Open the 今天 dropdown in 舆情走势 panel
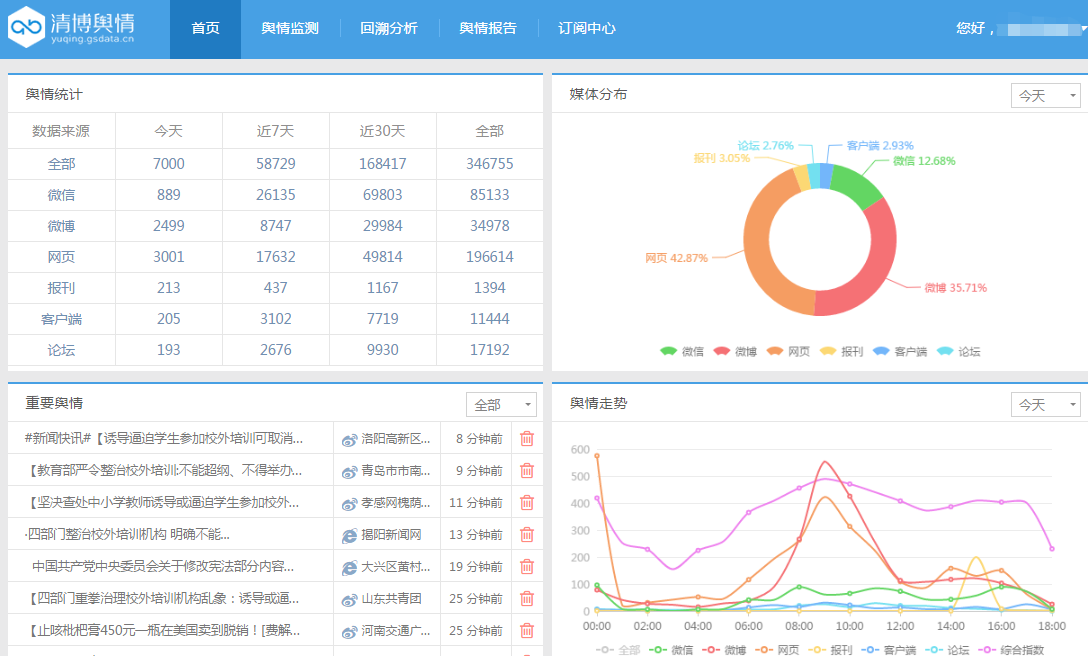This screenshot has width=1088, height=656. tap(1046, 405)
